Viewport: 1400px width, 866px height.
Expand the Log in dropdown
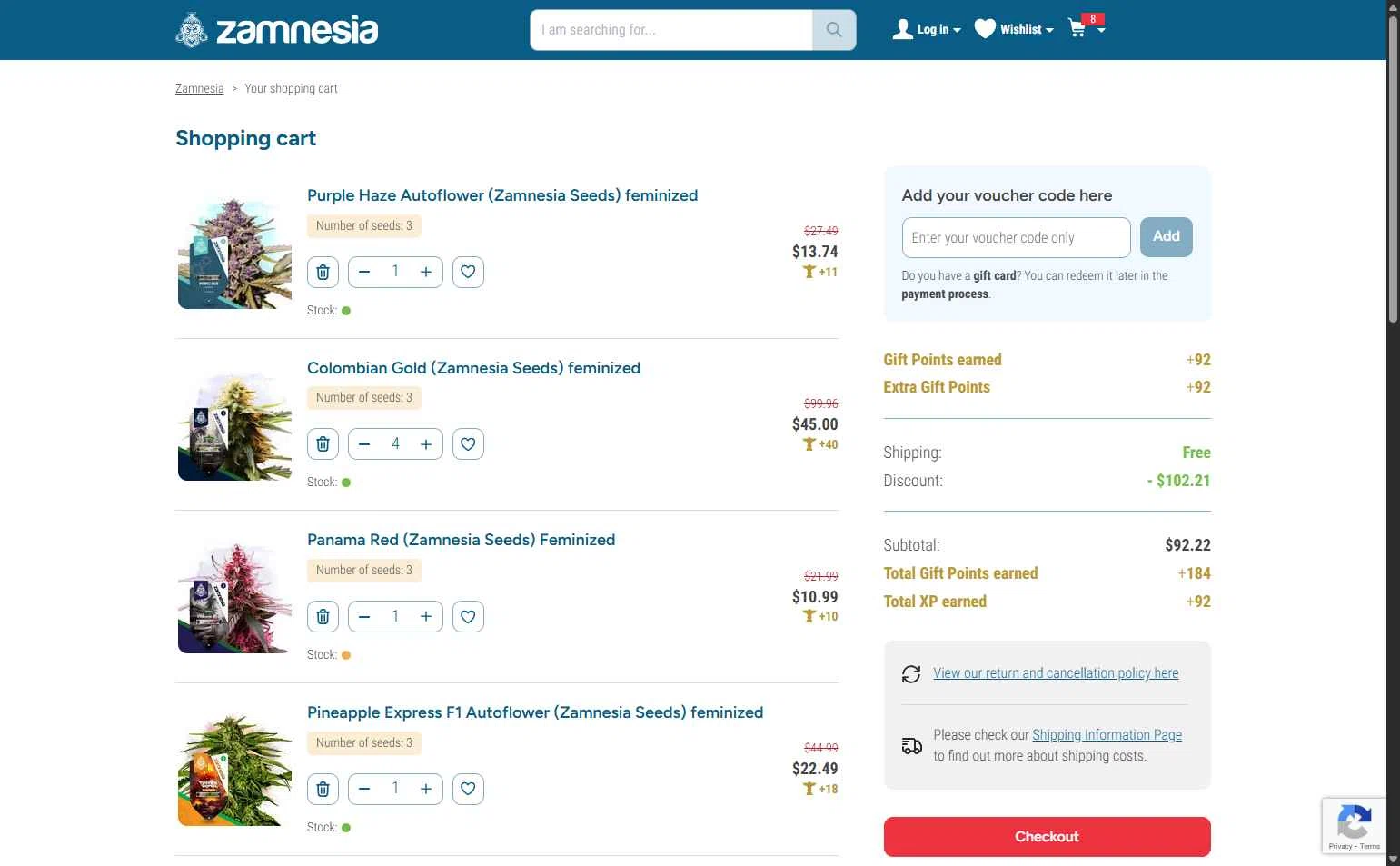click(x=927, y=29)
